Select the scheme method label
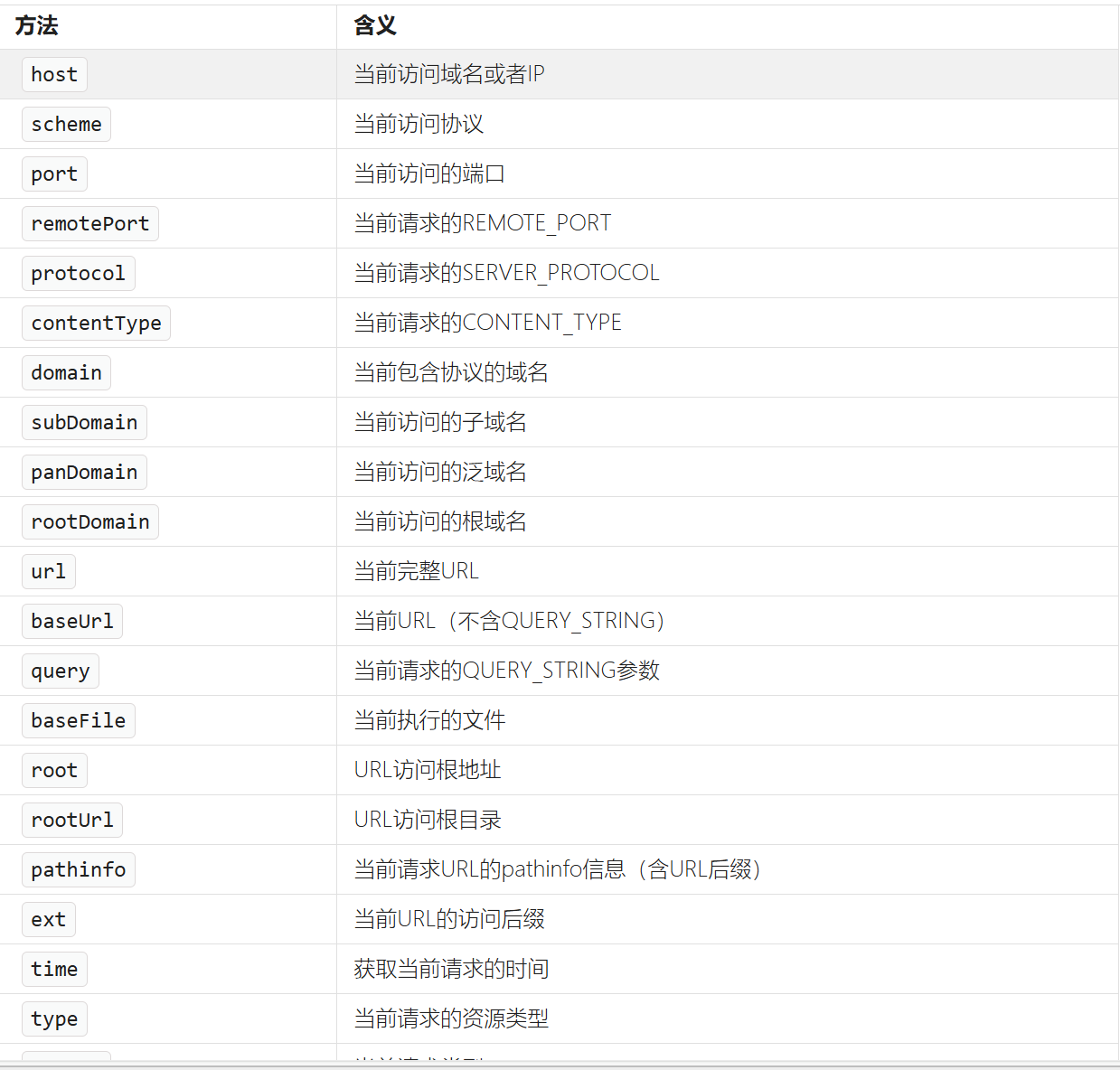Image resolution: width=1120 pixels, height=1070 pixels. (x=66, y=124)
